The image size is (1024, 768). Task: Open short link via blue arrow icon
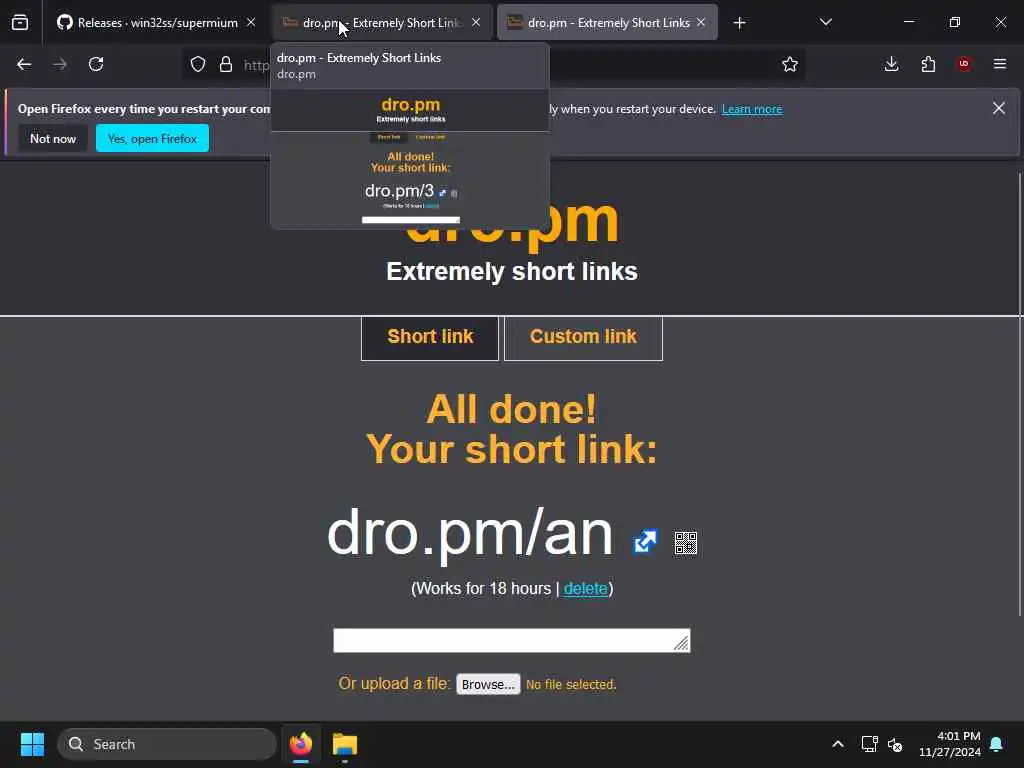[x=645, y=541]
